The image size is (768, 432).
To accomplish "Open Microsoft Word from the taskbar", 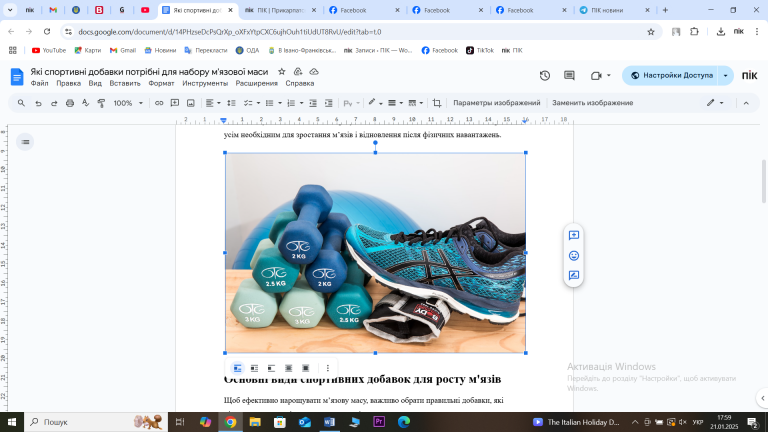I will tap(329, 422).
